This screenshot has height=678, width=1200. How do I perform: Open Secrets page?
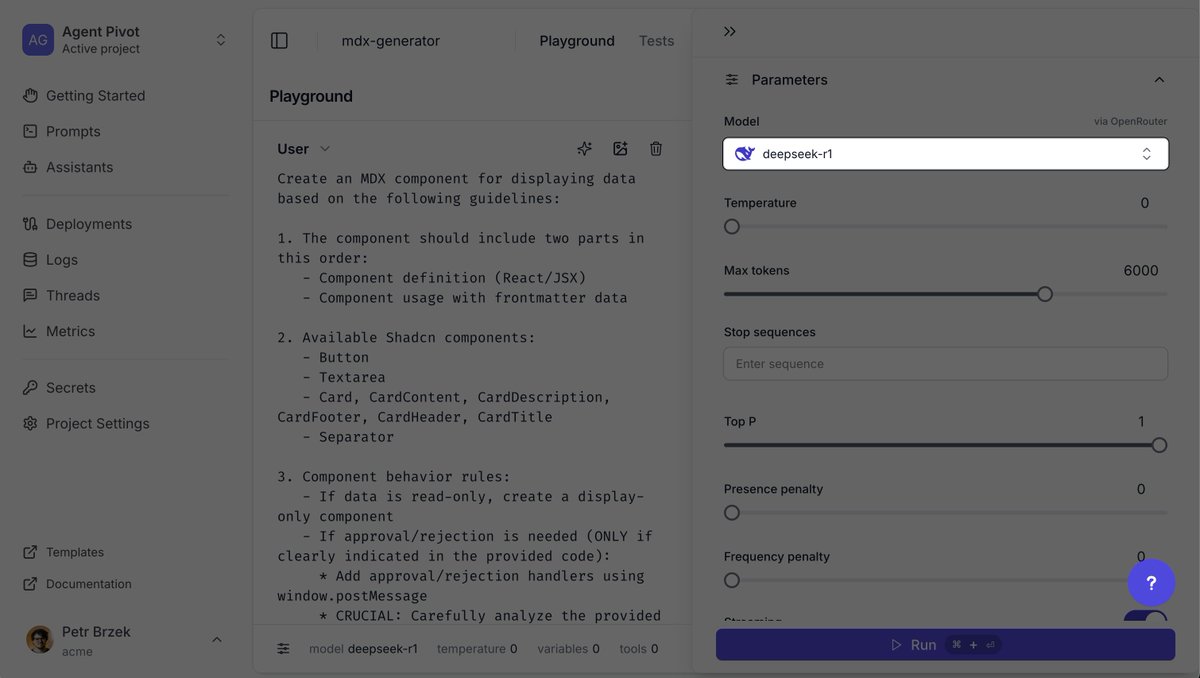pos(59,387)
